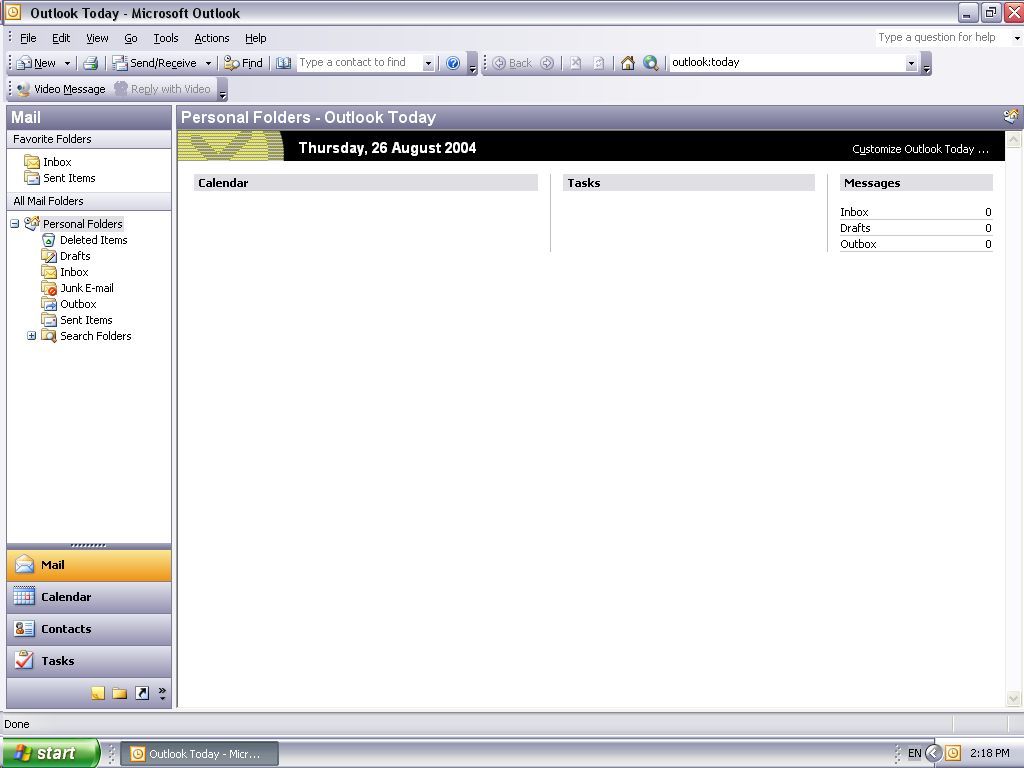This screenshot has width=1024, height=768.
Task: Open the Go menu
Action: pyautogui.click(x=131, y=38)
